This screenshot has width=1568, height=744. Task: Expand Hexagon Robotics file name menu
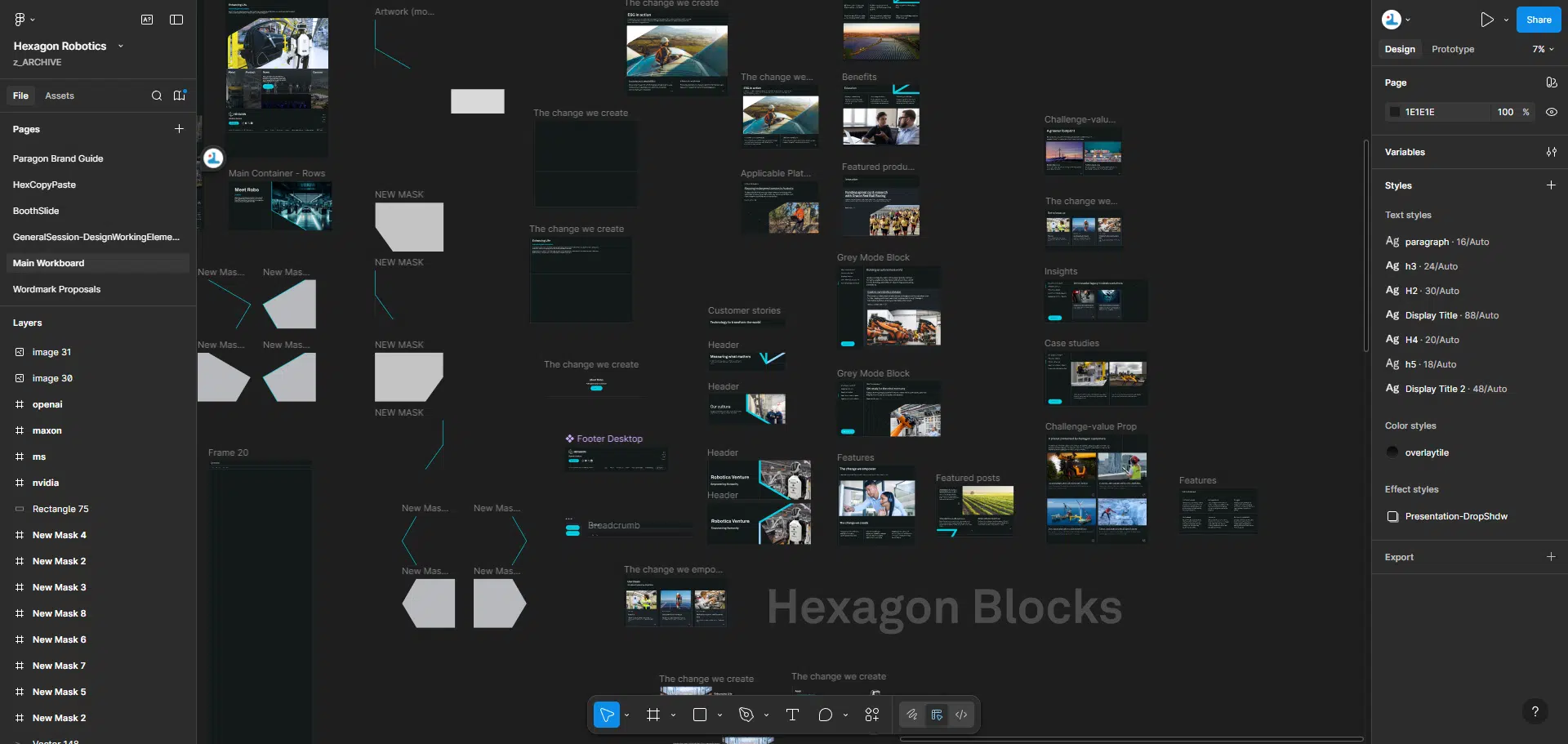tap(121, 46)
